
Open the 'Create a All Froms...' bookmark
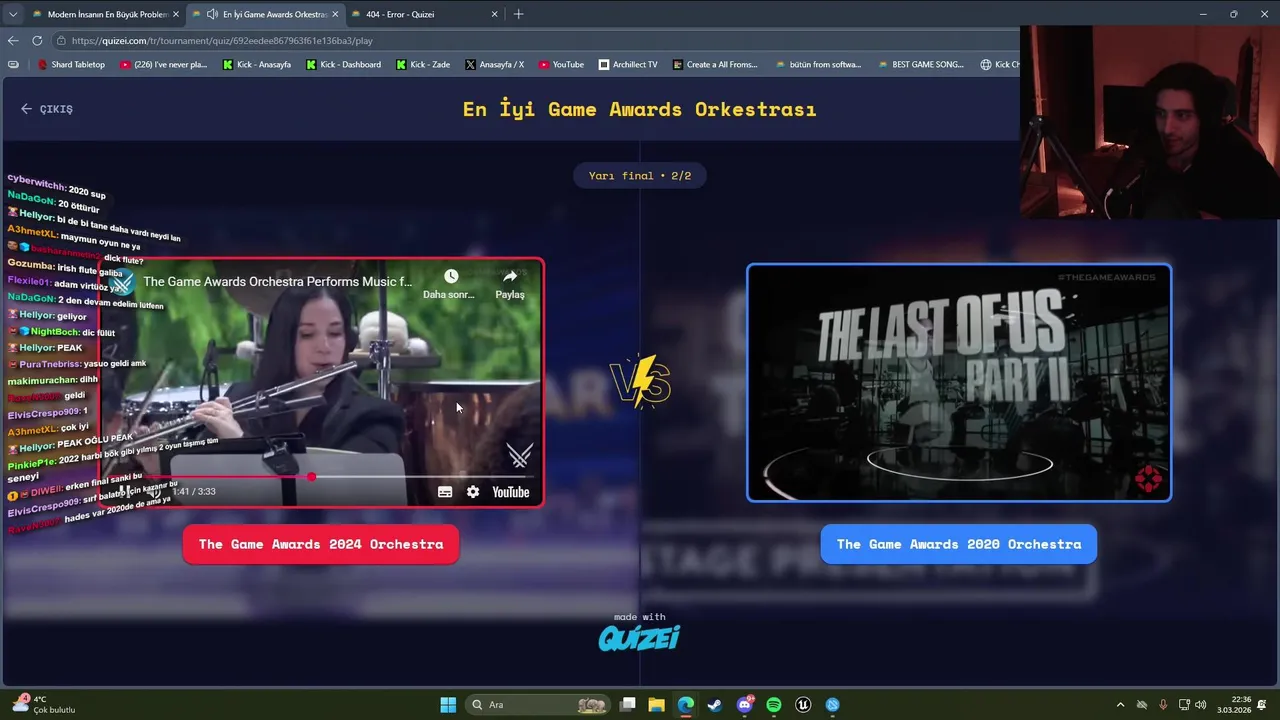pyautogui.click(x=715, y=64)
